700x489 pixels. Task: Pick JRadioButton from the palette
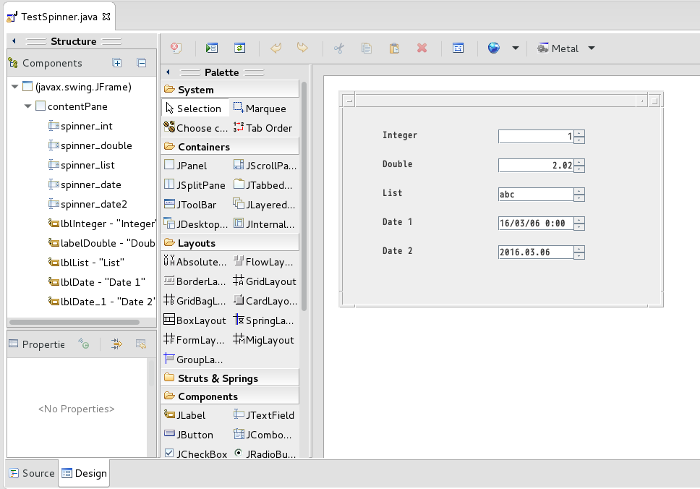coord(265,454)
